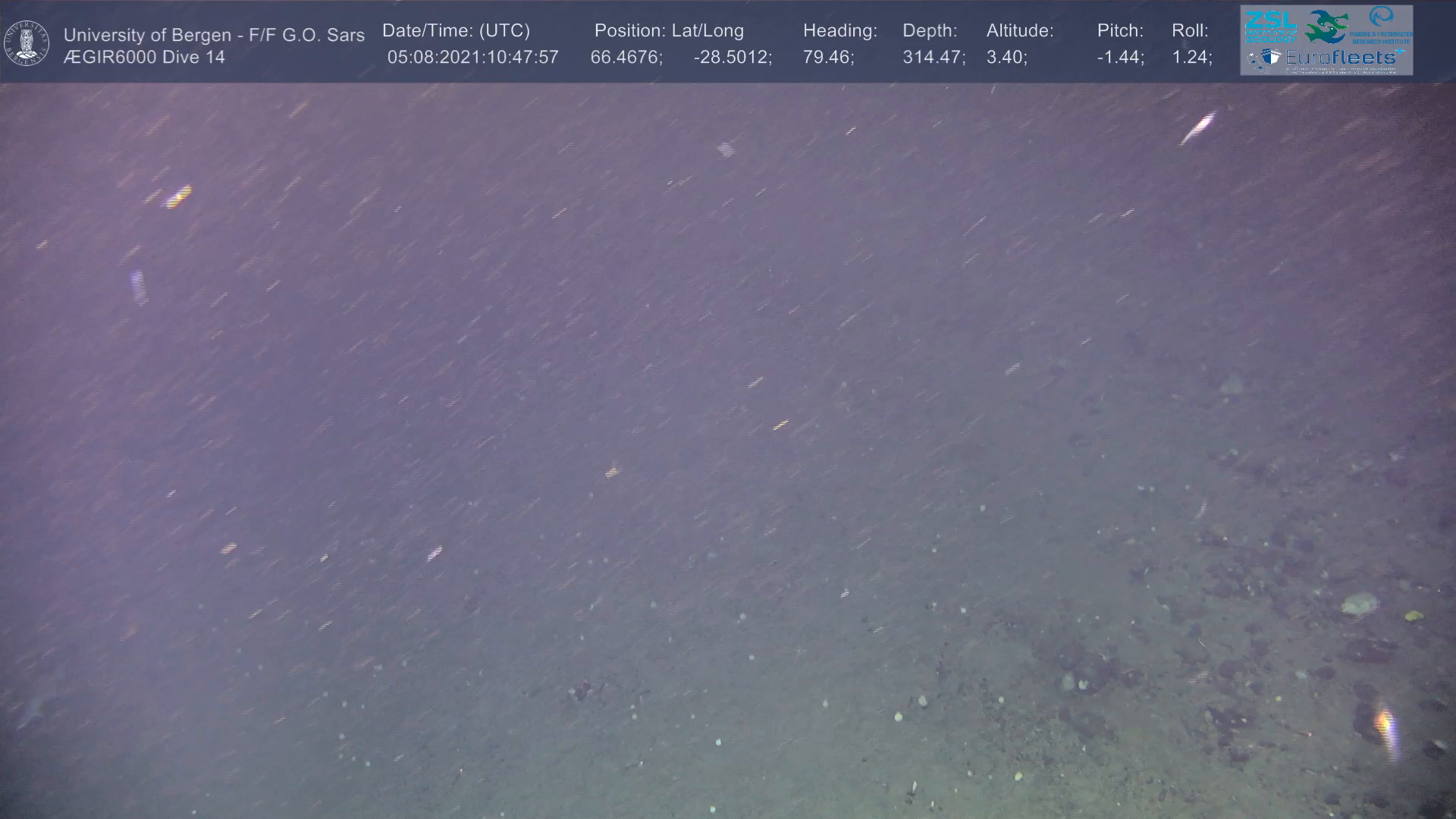This screenshot has height=819, width=1456.
Task: Click the ÆGIR6000 Dive 14 label
Action: click(144, 58)
